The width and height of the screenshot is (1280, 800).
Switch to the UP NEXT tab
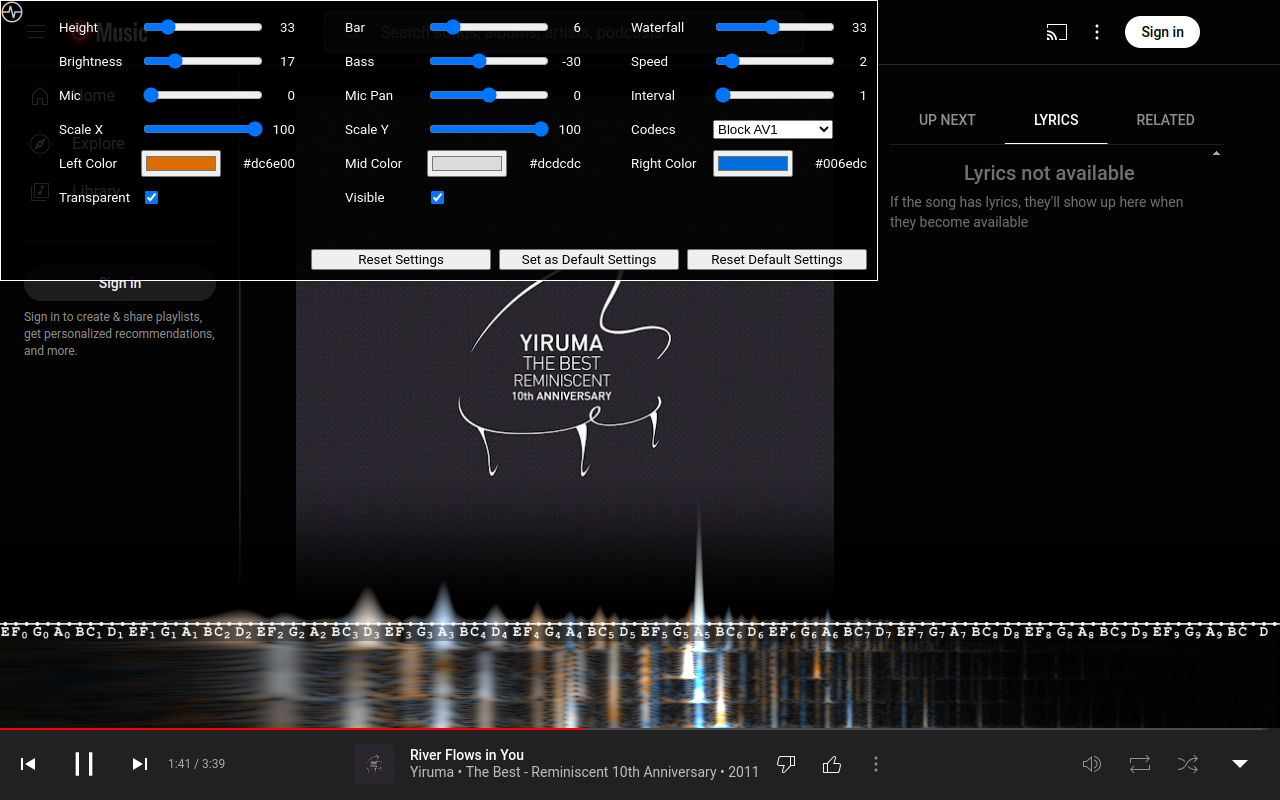pos(947,120)
